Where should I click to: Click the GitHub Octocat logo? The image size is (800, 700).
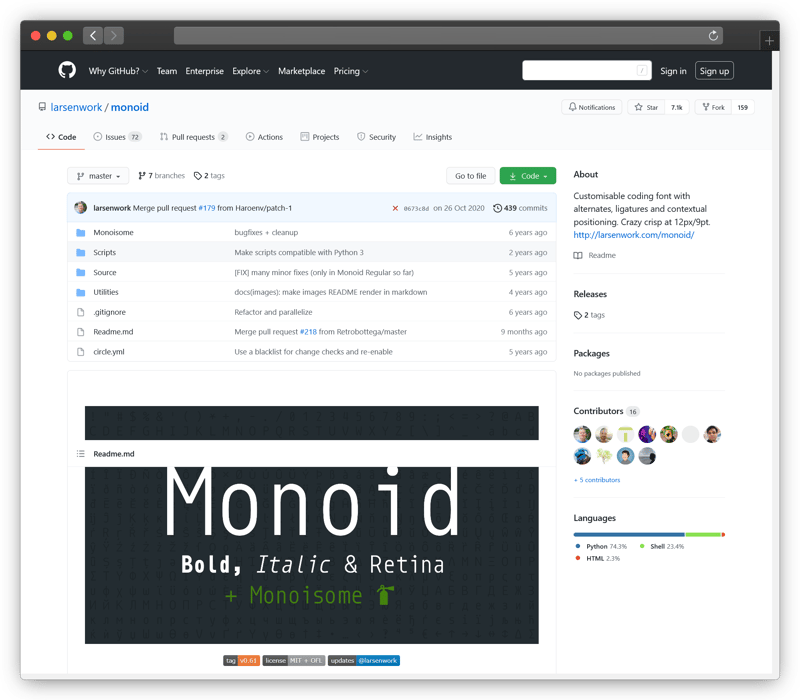click(x=67, y=70)
